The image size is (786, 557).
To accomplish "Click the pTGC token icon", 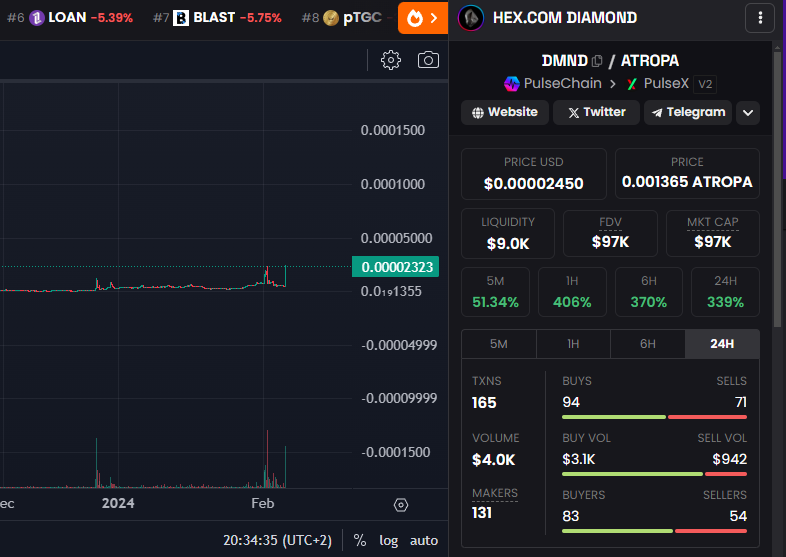I will [331, 18].
